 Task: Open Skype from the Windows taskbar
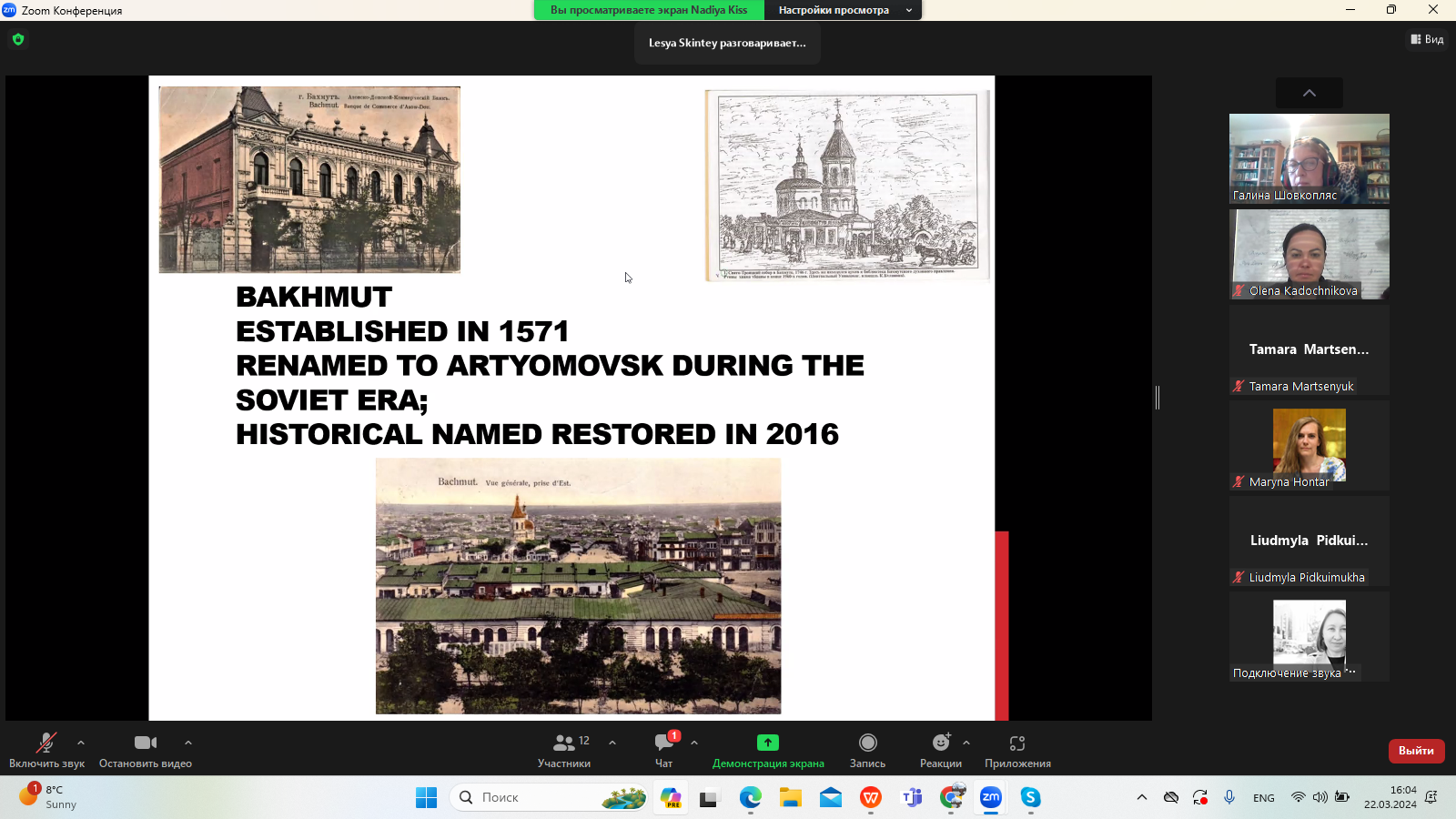tap(1030, 797)
